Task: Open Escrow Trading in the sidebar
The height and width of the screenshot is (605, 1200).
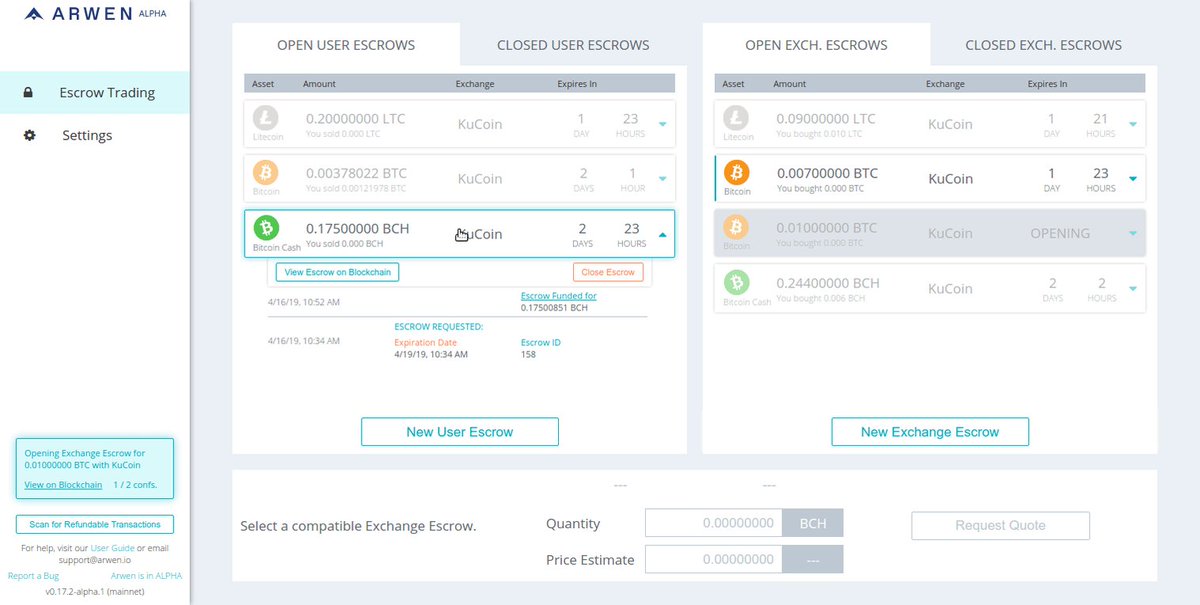Action: click(94, 93)
